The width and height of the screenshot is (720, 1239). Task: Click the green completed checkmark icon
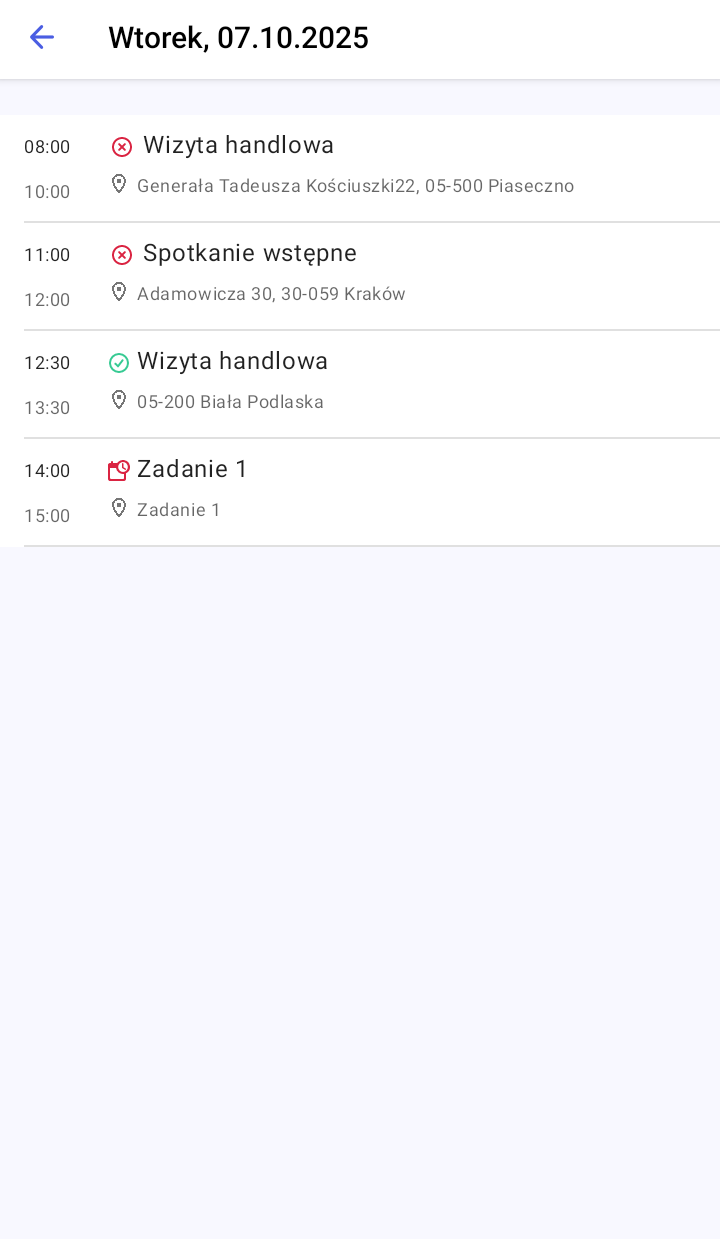[x=119, y=363]
